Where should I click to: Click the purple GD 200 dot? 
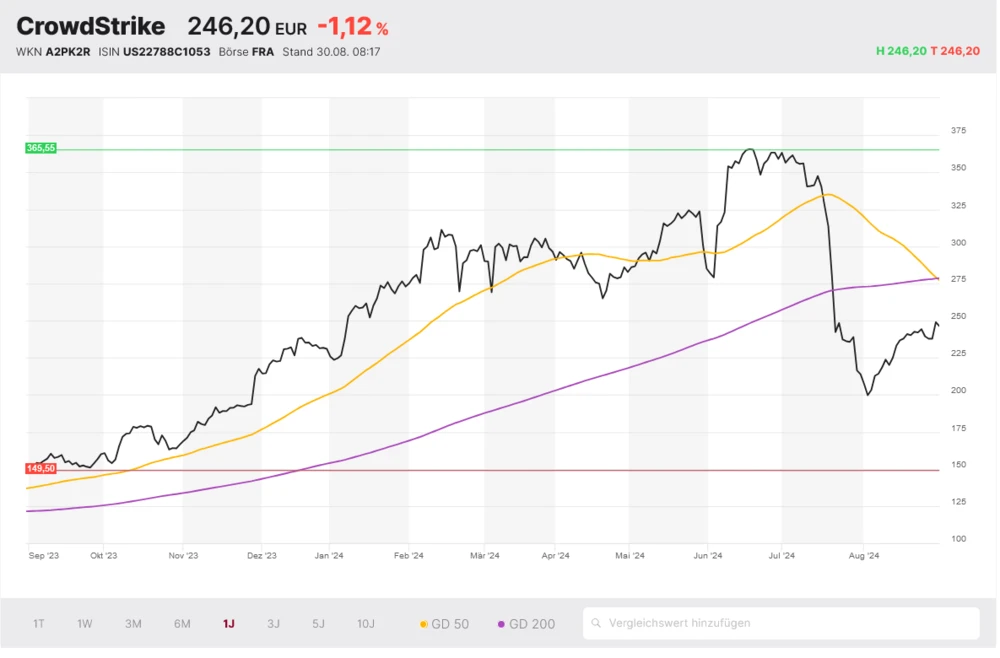pyautogui.click(x=501, y=624)
